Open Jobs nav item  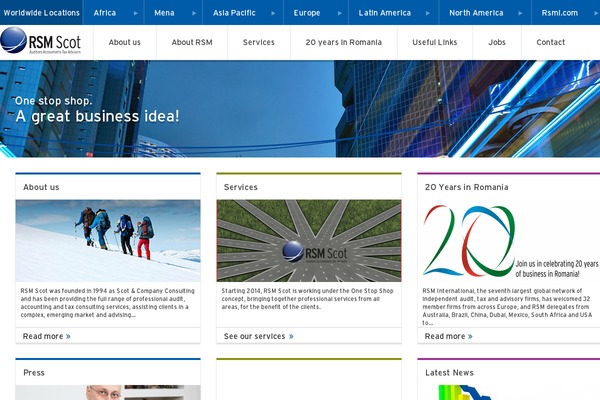497,42
